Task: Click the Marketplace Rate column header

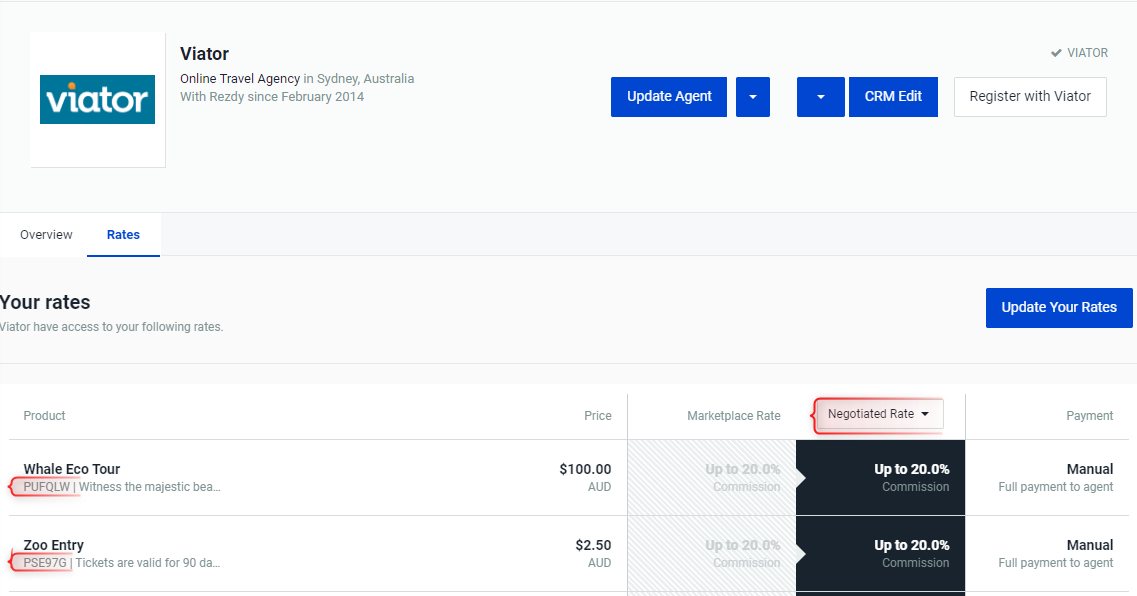Action: (x=734, y=415)
